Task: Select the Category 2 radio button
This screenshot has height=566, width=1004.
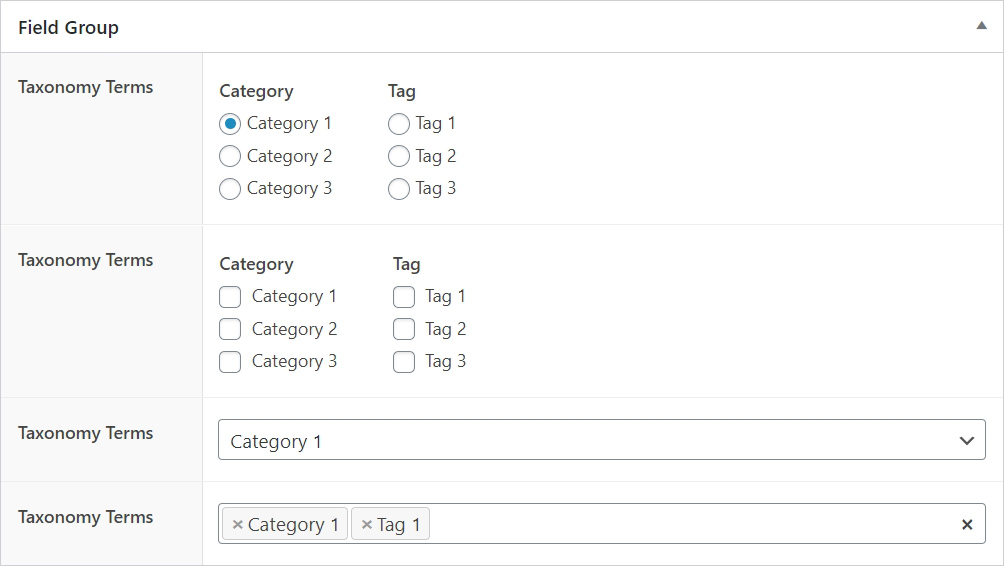Action: [x=230, y=156]
